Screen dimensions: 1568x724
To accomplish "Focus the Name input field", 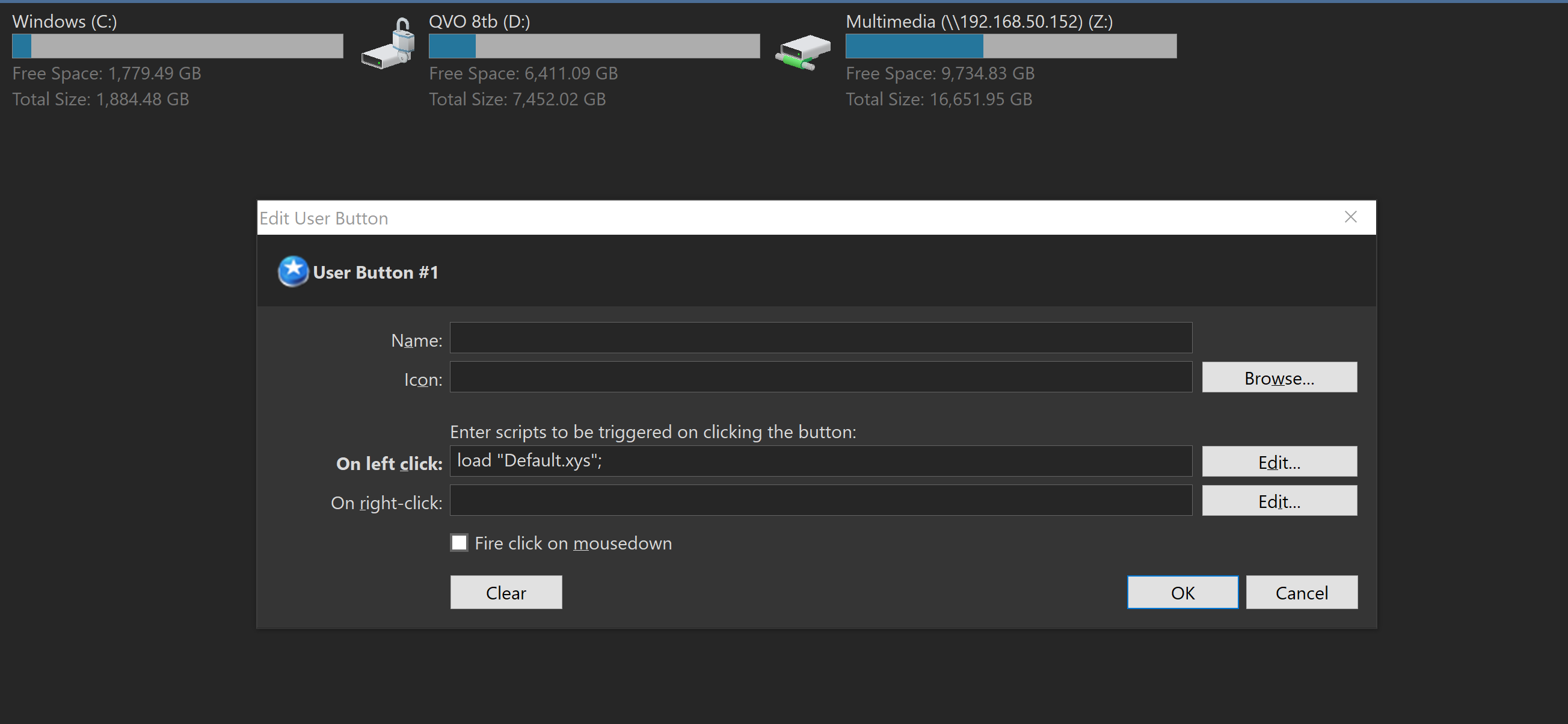I will [x=820, y=338].
